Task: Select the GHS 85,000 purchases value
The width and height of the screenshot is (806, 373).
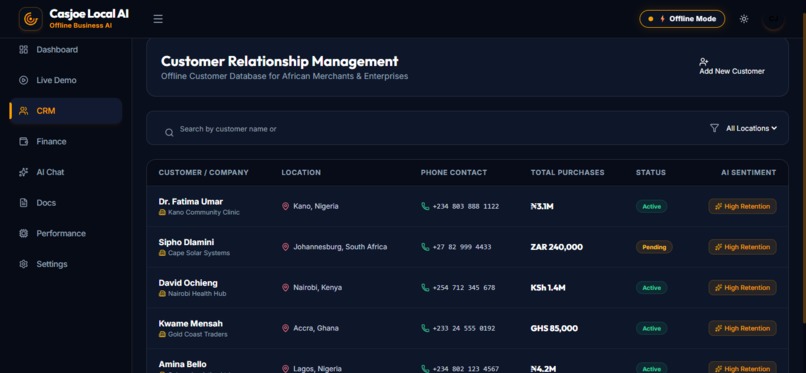Action: point(554,328)
